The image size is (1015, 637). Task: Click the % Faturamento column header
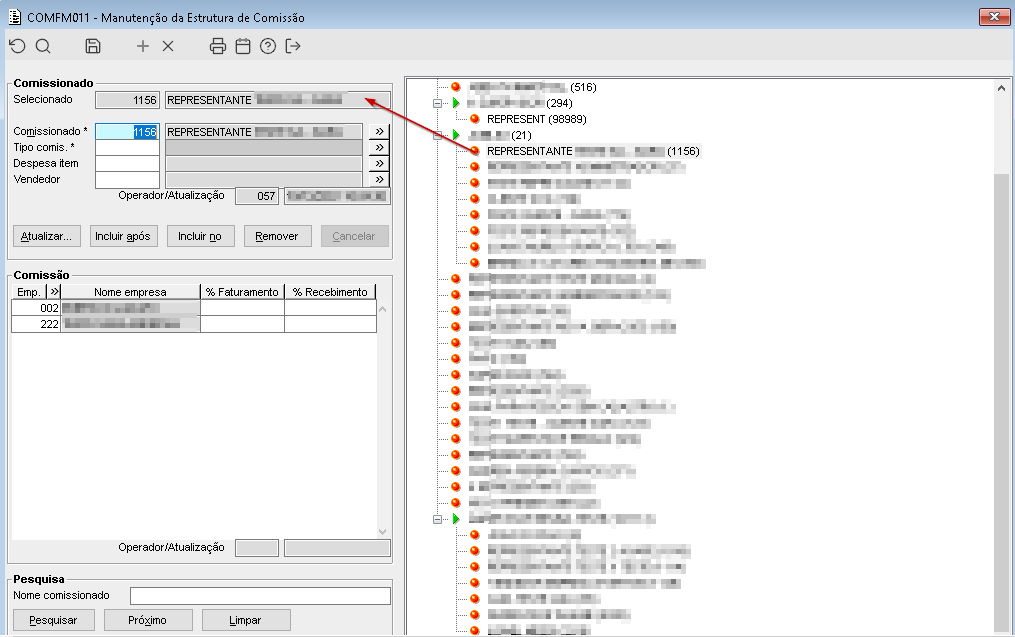click(242, 292)
